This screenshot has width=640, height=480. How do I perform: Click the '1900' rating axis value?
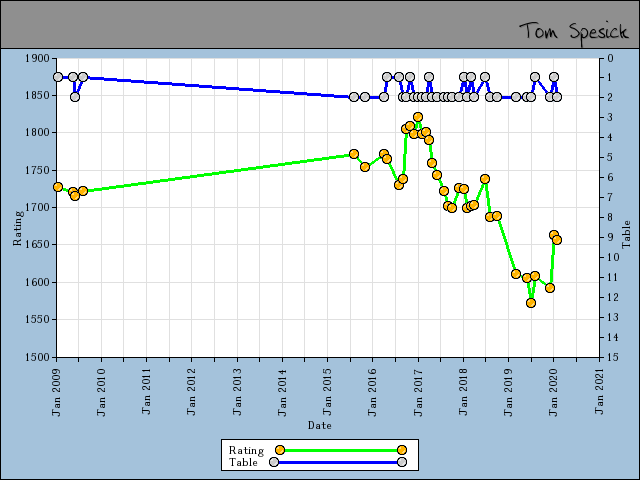(x=37, y=58)
